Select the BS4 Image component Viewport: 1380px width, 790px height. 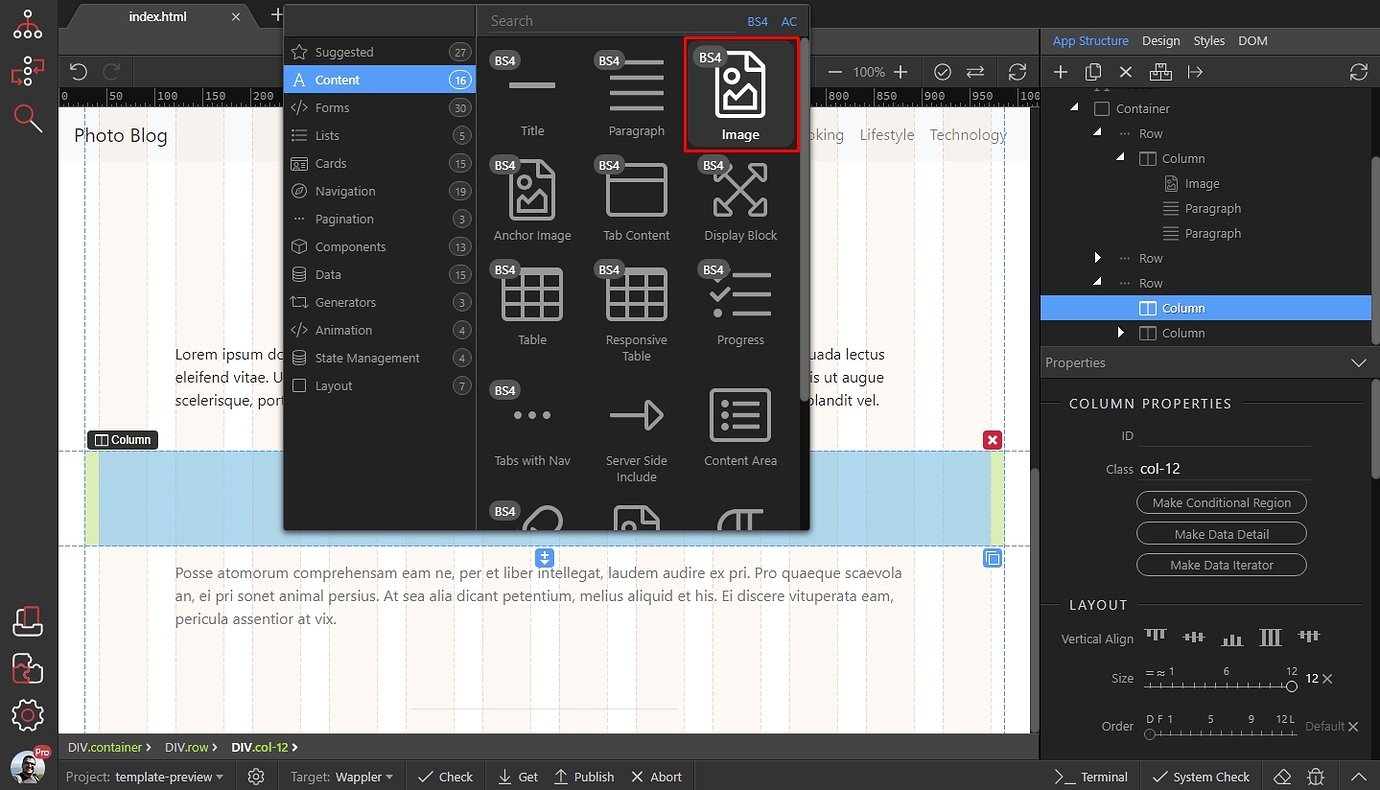[740, 95]
